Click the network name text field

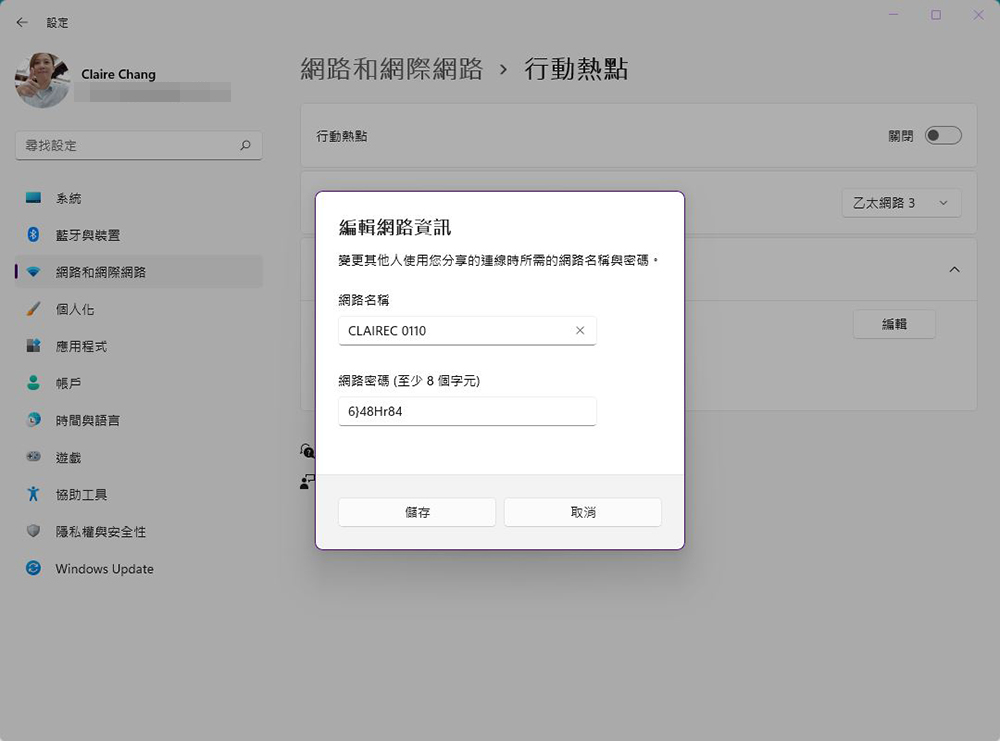[x=455, y=330]
